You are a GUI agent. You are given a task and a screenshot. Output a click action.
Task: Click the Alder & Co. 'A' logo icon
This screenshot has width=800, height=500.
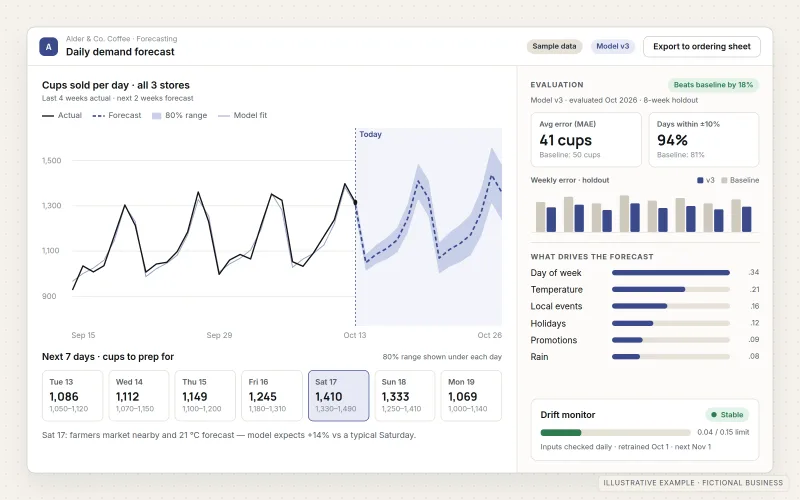pos(48,47)
